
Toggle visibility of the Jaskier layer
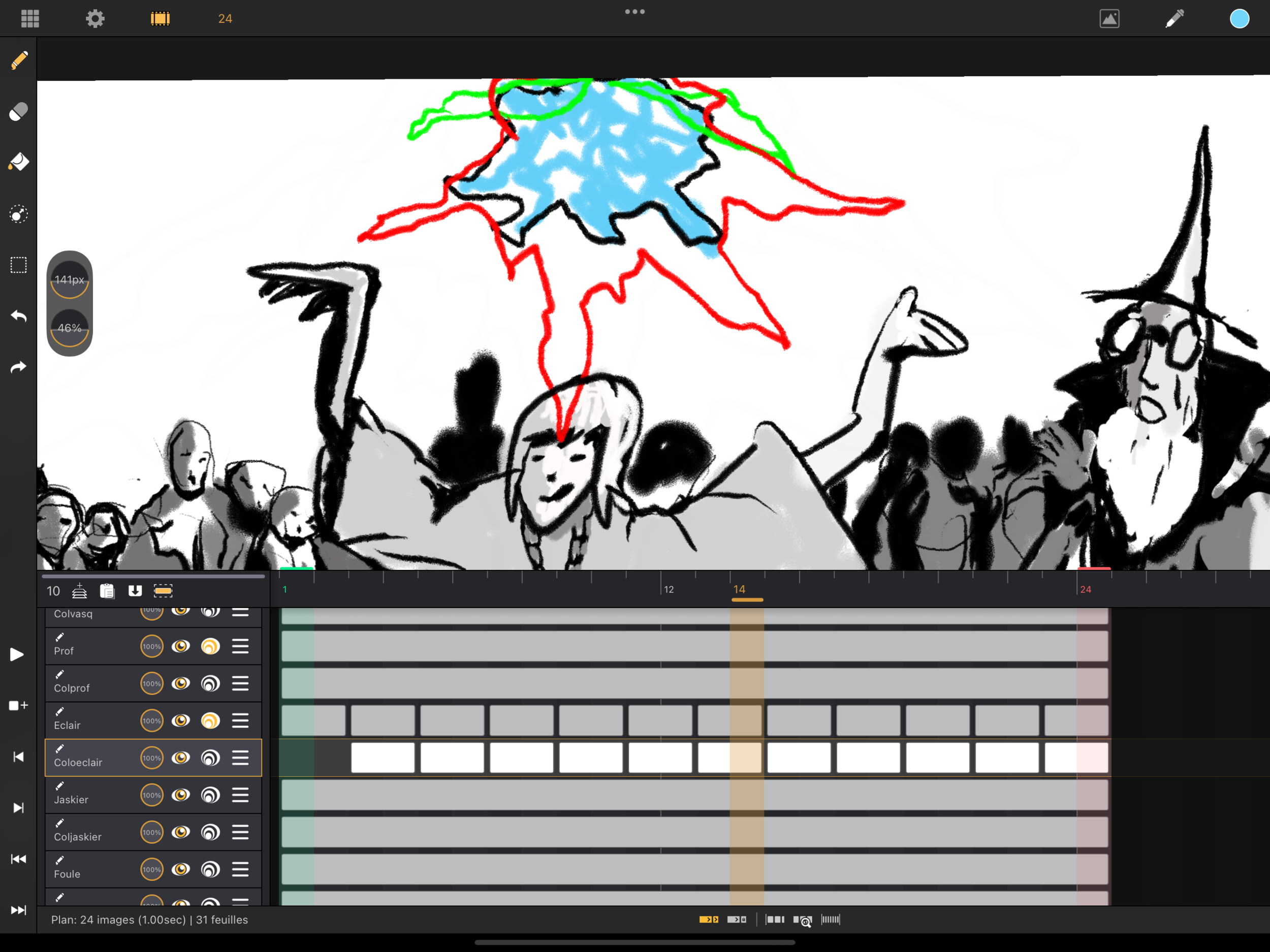[181, 795]
